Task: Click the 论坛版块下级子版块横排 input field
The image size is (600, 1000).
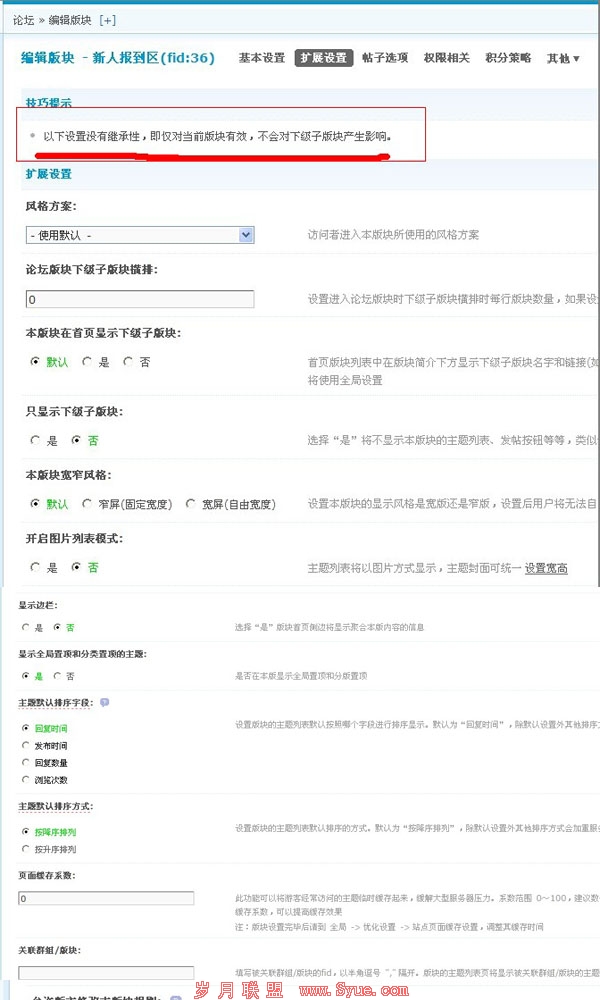Action: click(140, 299)
